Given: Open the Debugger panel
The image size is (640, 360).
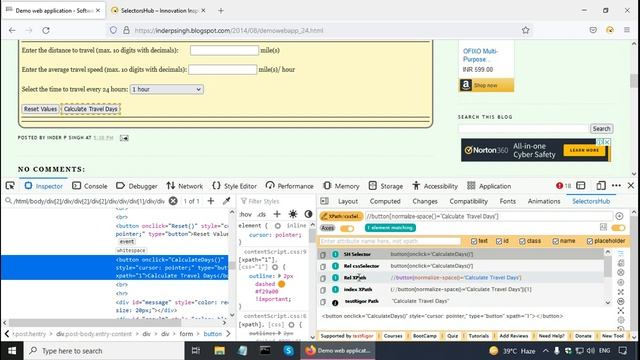Looking at the screenshot, I should [137, 186].
